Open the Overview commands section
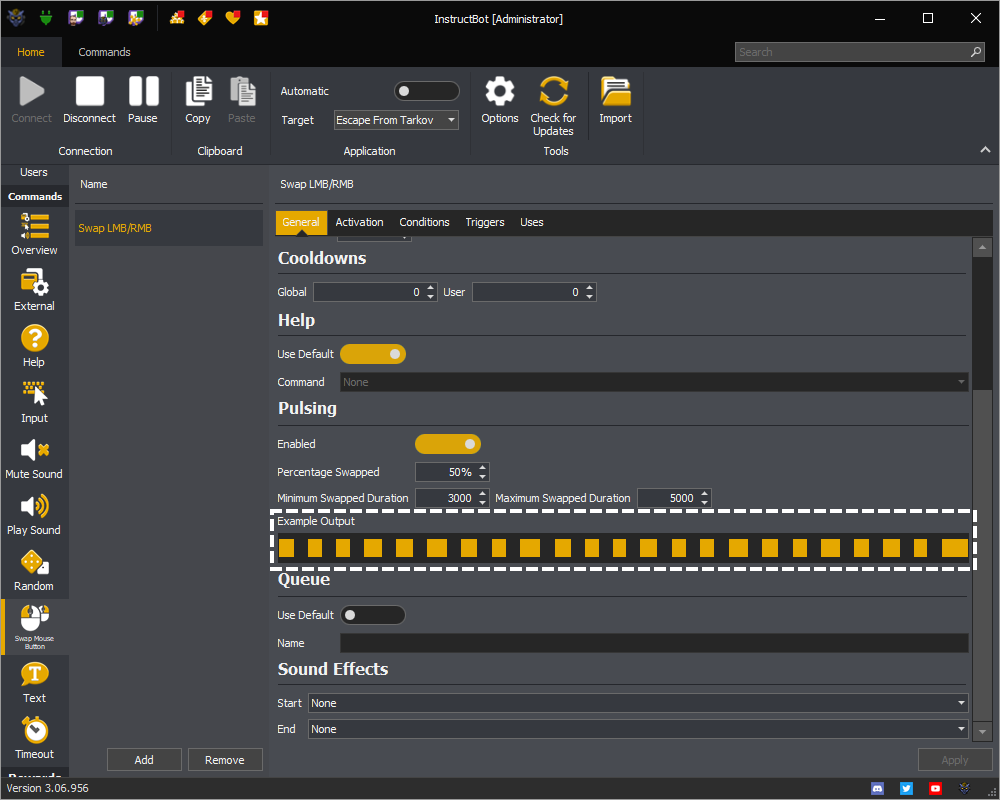Screen dimensions: 1000x800 [x=34, y=234]
